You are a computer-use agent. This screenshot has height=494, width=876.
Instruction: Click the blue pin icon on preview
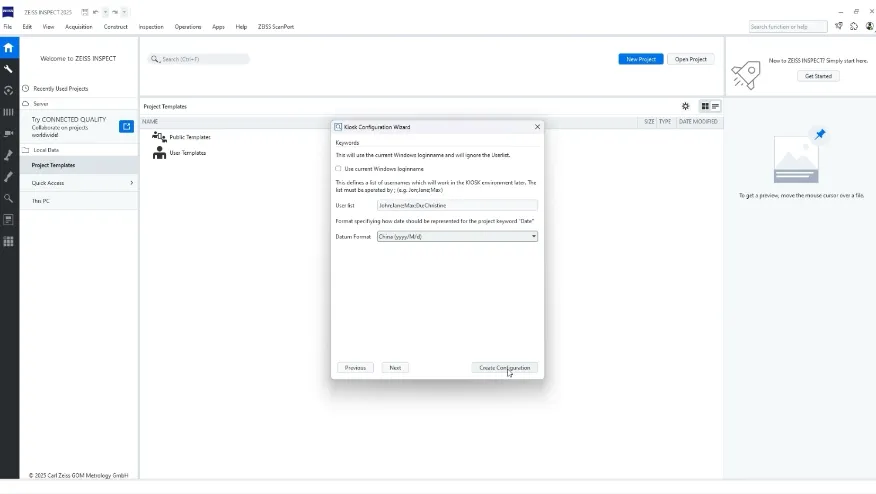click(820, 134)
